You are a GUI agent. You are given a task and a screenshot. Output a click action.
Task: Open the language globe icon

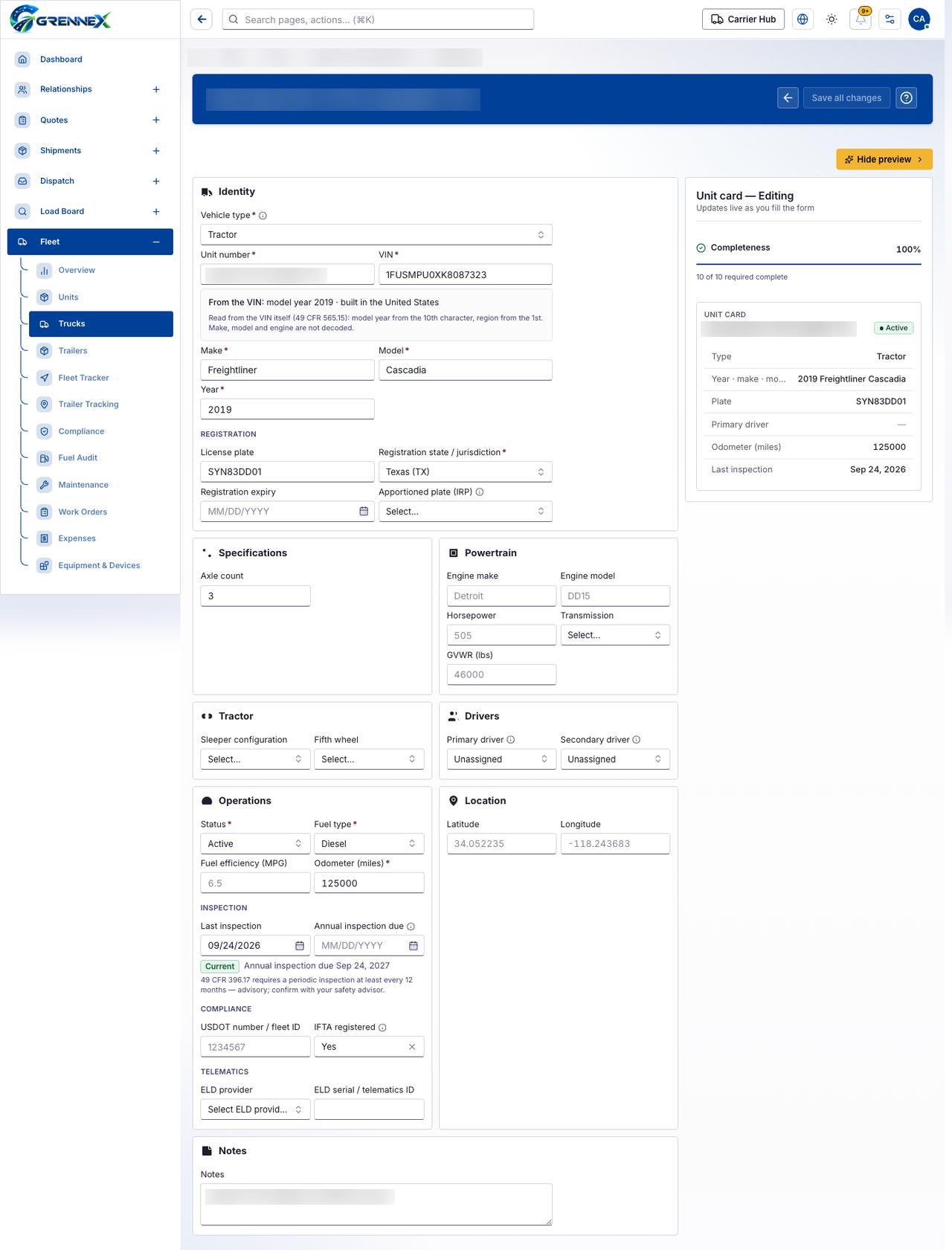point(803,19)
